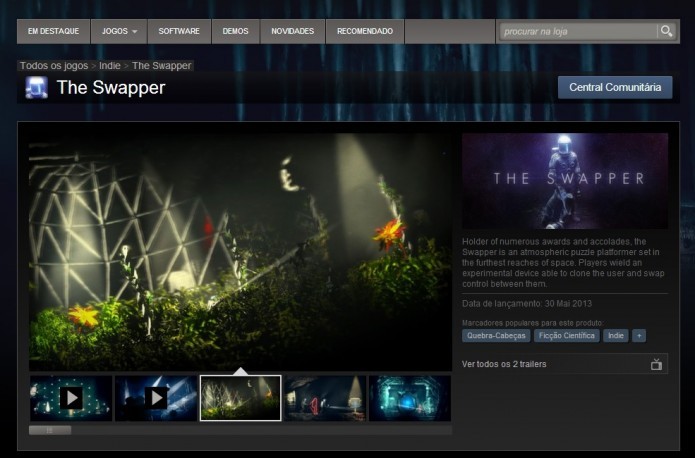Select the greenhouse dome screenshot thumbnail
This screenshot has width=695, height=458.
coord(241,398)
